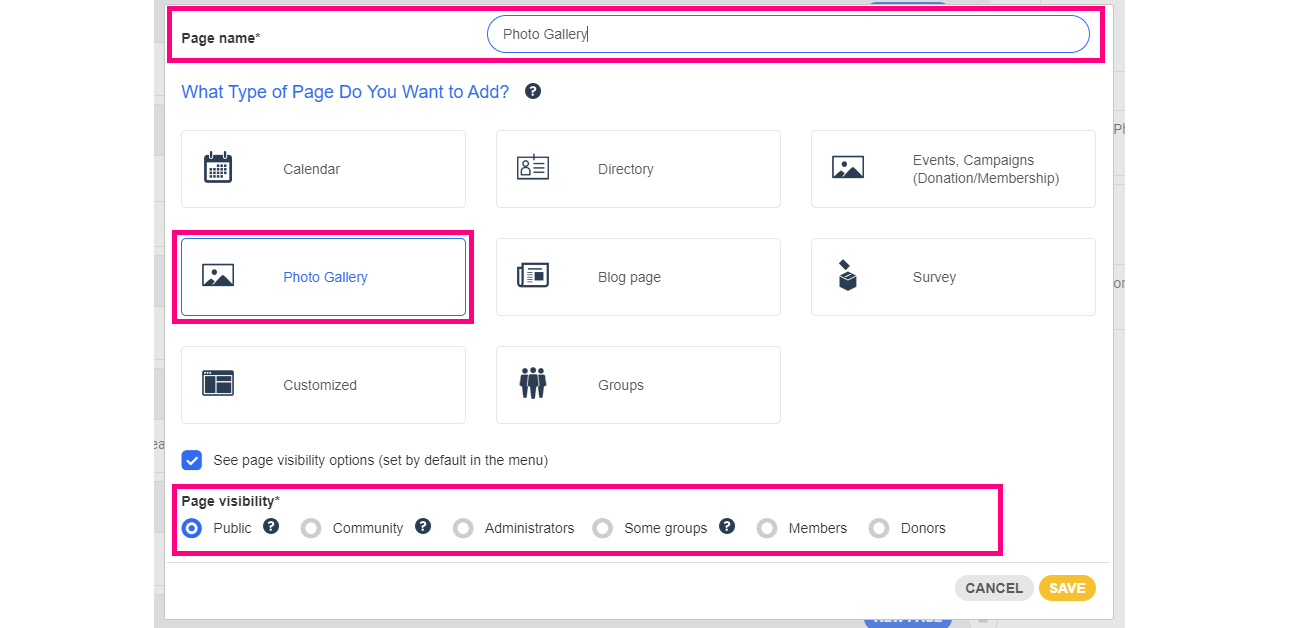Click the CANCEL button

click(994, 588)
